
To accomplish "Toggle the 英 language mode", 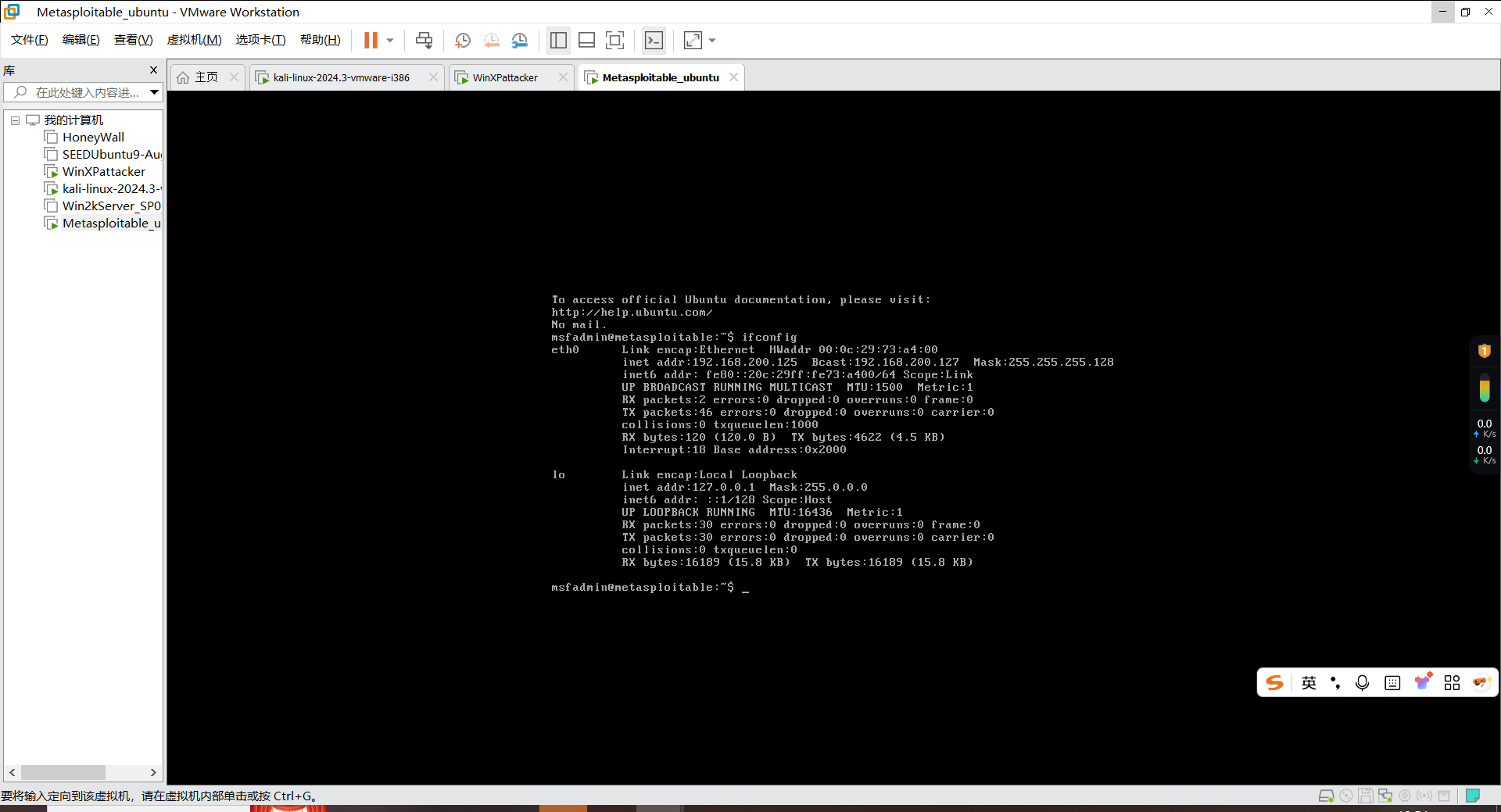I will (x=1309, y=683).
